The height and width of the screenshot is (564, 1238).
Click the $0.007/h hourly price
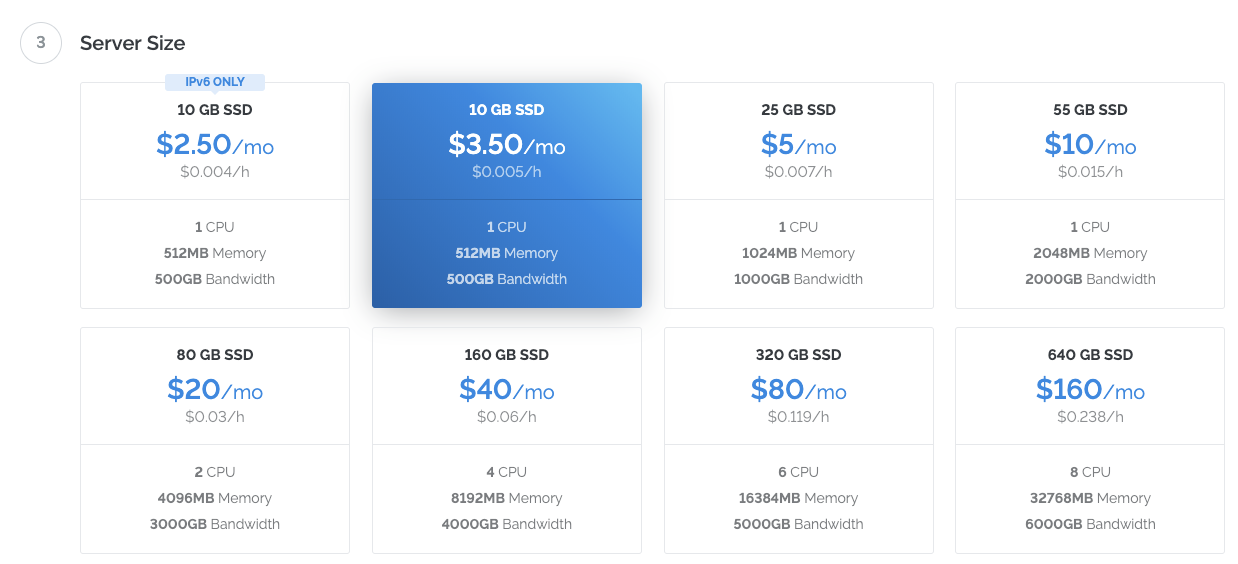click(799, 172)
